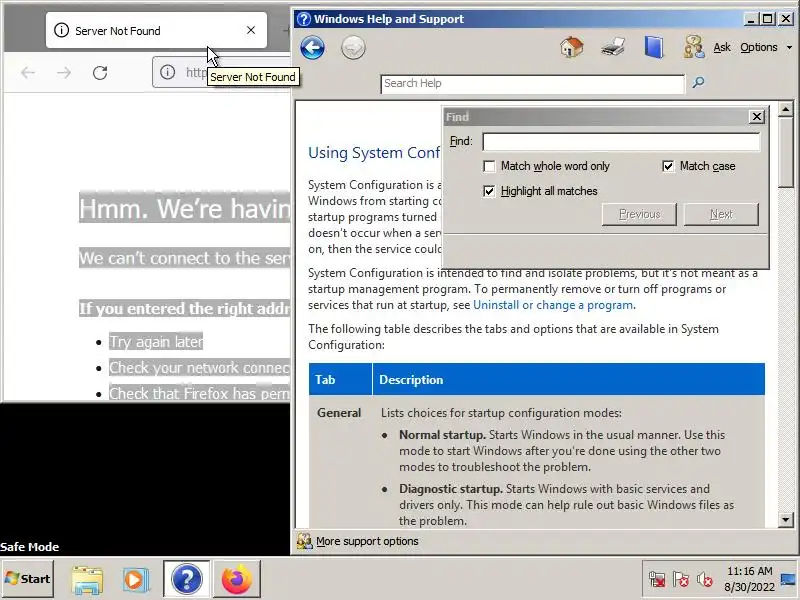This screenshot has height=600, width=800.
Task: Click the Tab column header
Action: [x=340, y=380]
